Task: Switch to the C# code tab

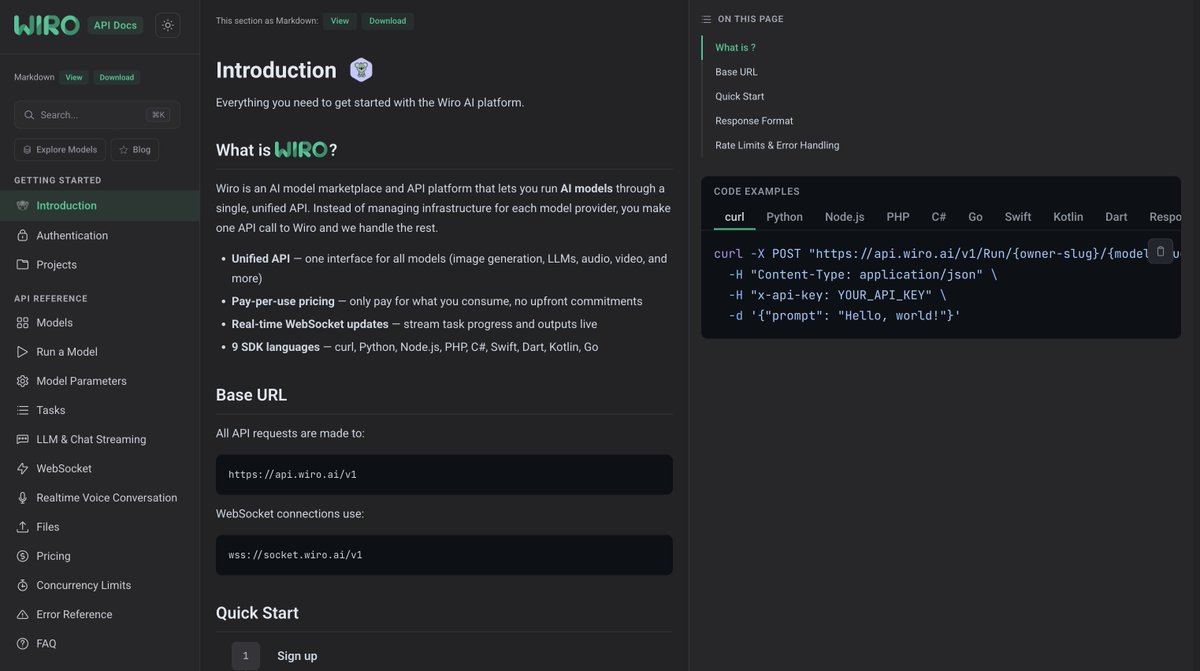Action: 939,217
